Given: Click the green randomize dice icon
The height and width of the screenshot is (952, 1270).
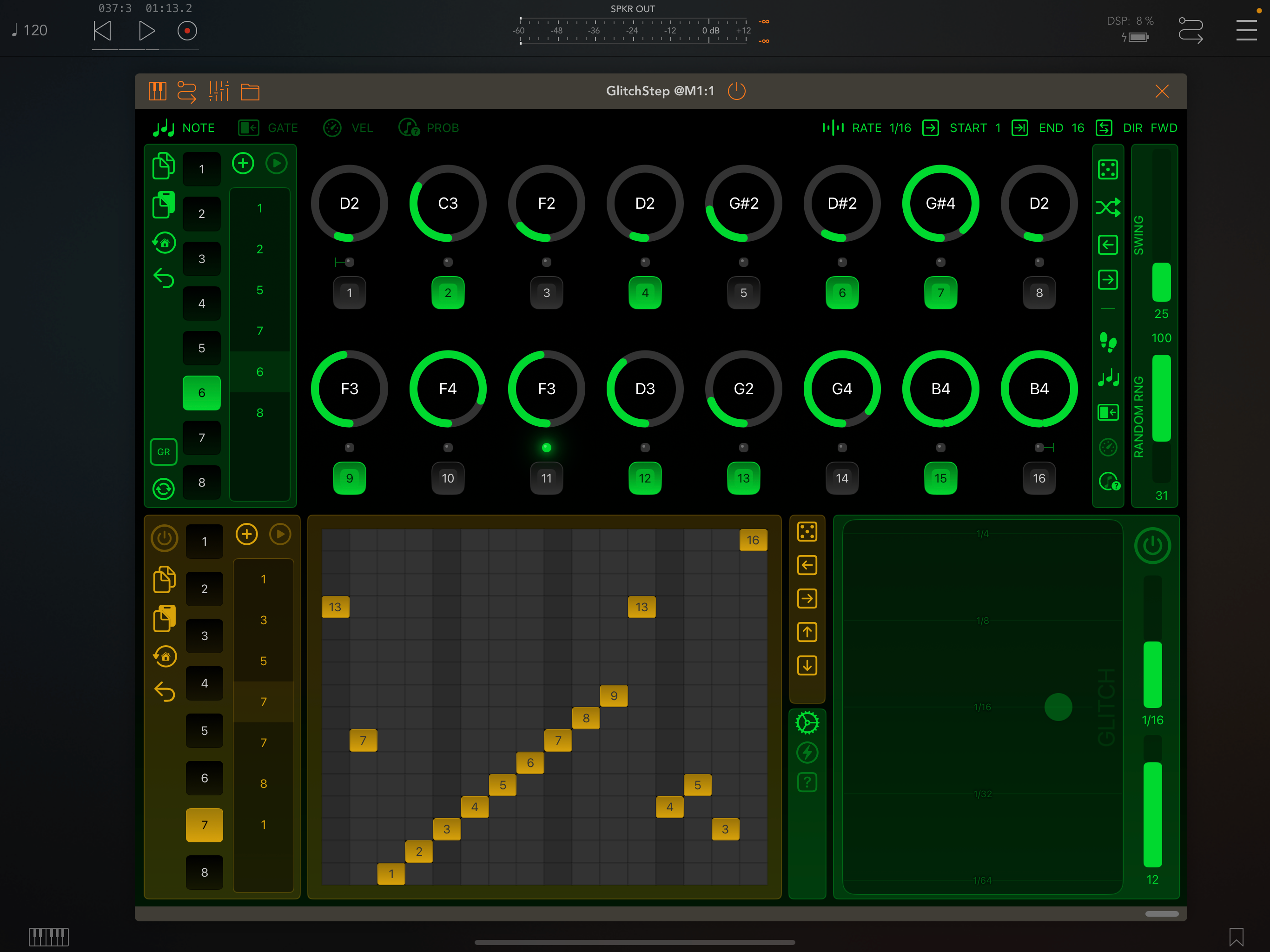Looking at the screenshot, I should tap(1107, 169).
